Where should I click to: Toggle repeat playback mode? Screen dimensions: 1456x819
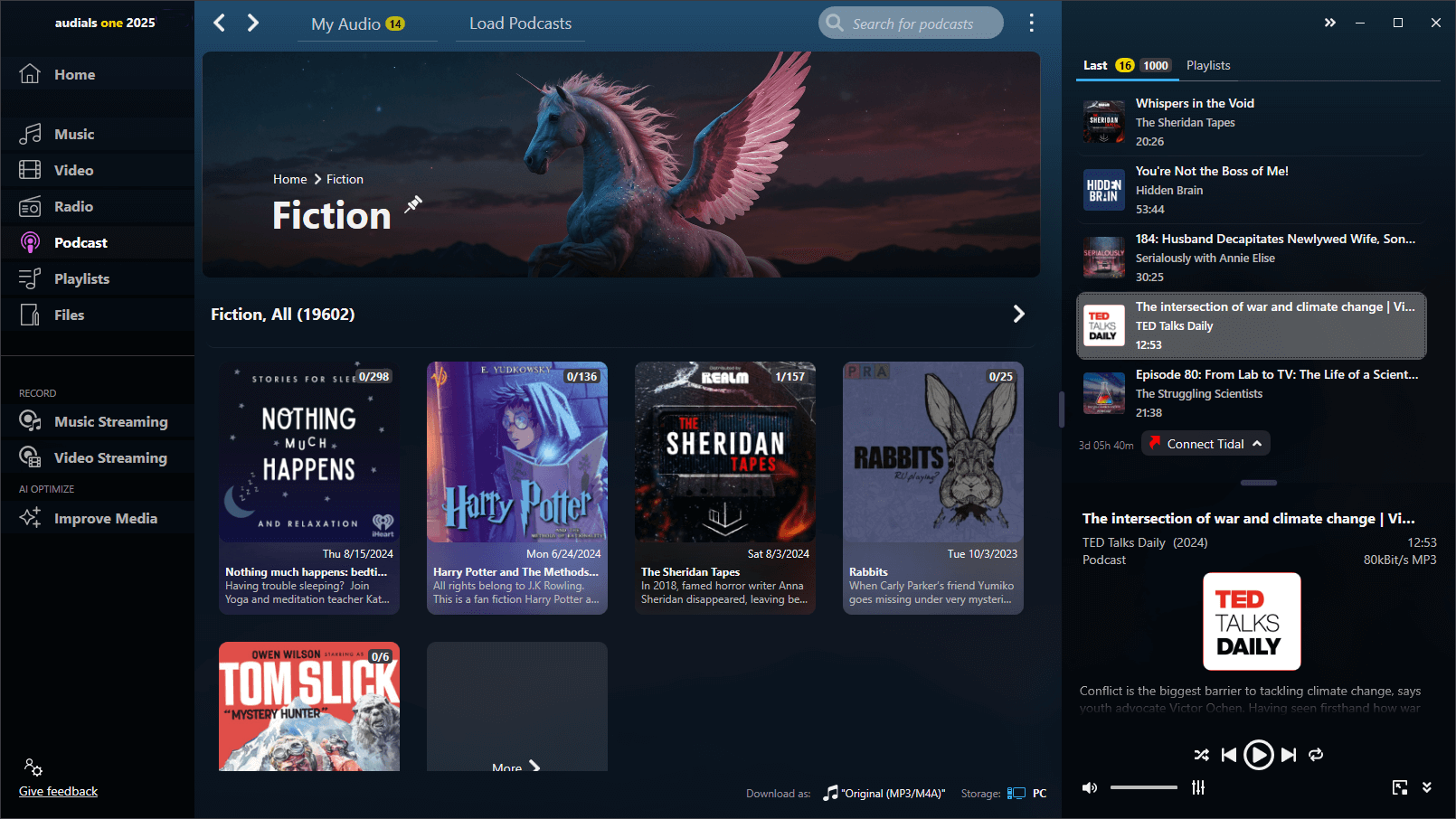pyautogui.click(x=1316, y=755)
